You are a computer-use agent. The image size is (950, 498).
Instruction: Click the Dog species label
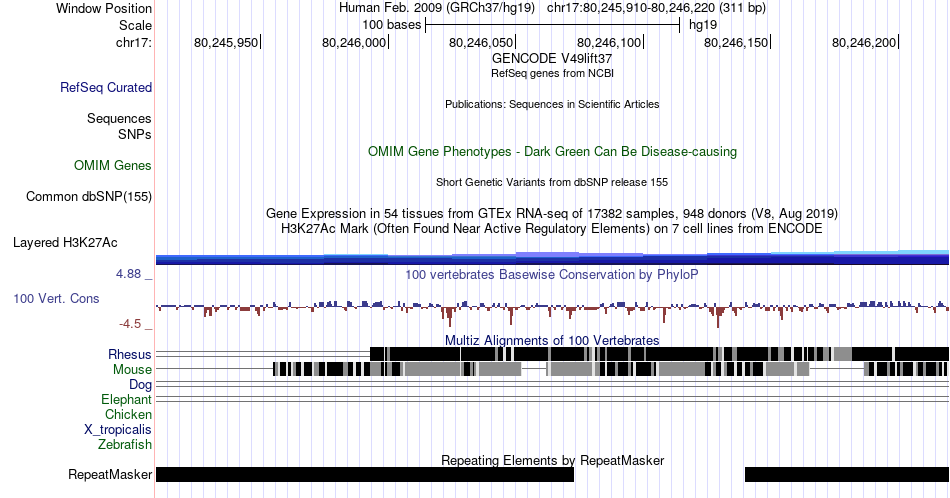140,384
